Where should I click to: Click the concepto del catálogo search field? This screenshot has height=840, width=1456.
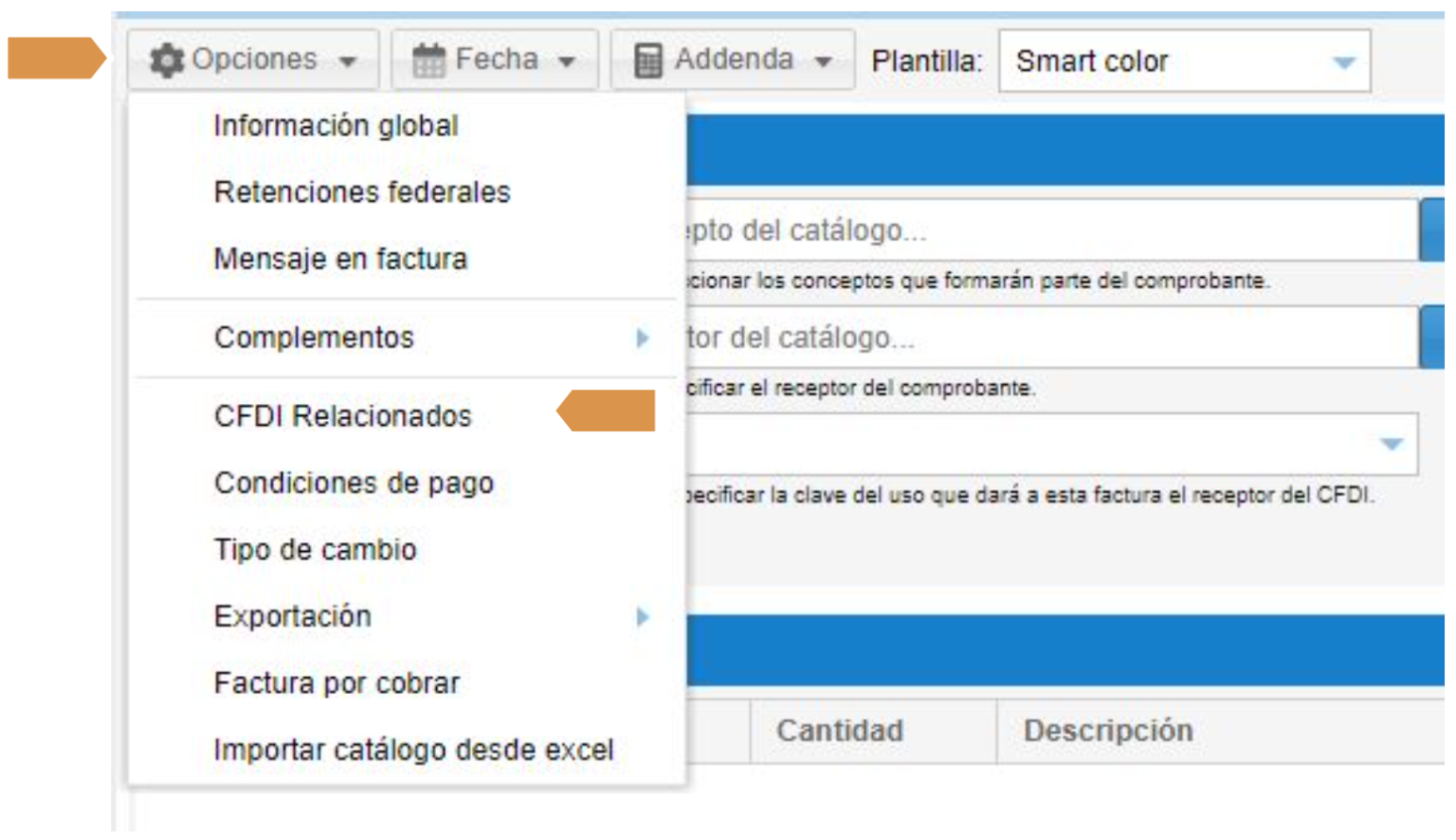click(1043, 230)
